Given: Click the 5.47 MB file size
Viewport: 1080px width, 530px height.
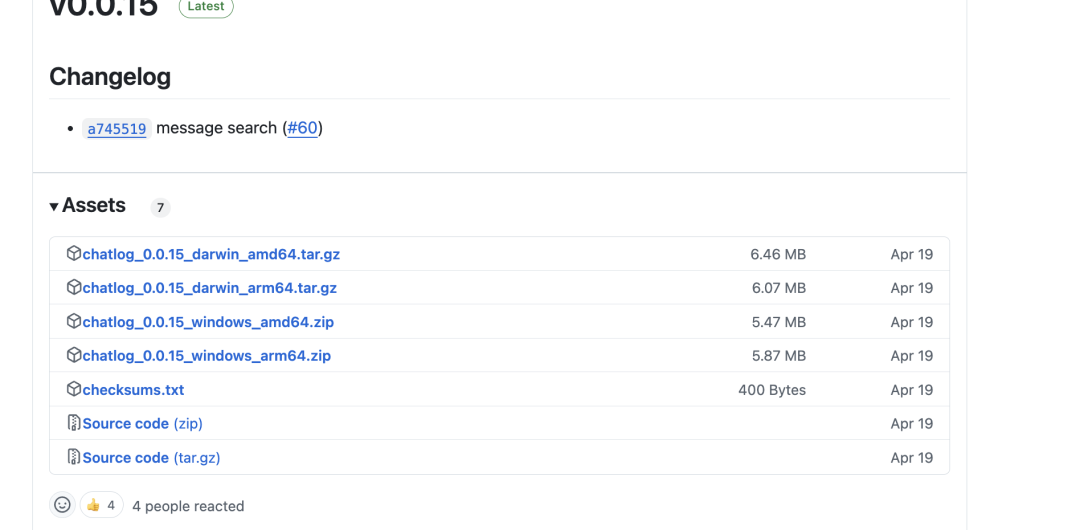Looking at the screenshot, I should tap(779, 322).
